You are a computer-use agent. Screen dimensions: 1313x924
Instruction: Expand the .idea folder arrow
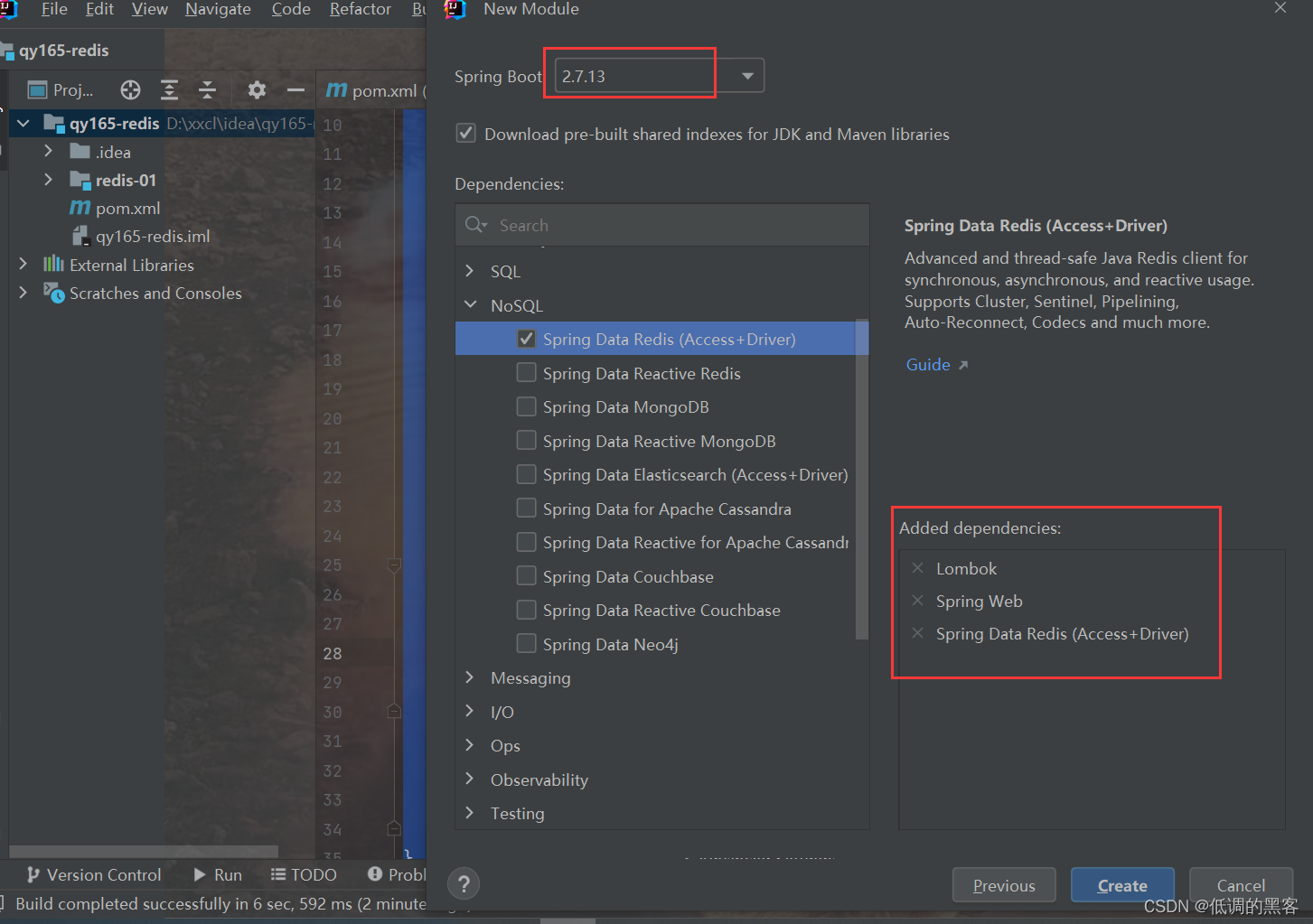point(48,152)
